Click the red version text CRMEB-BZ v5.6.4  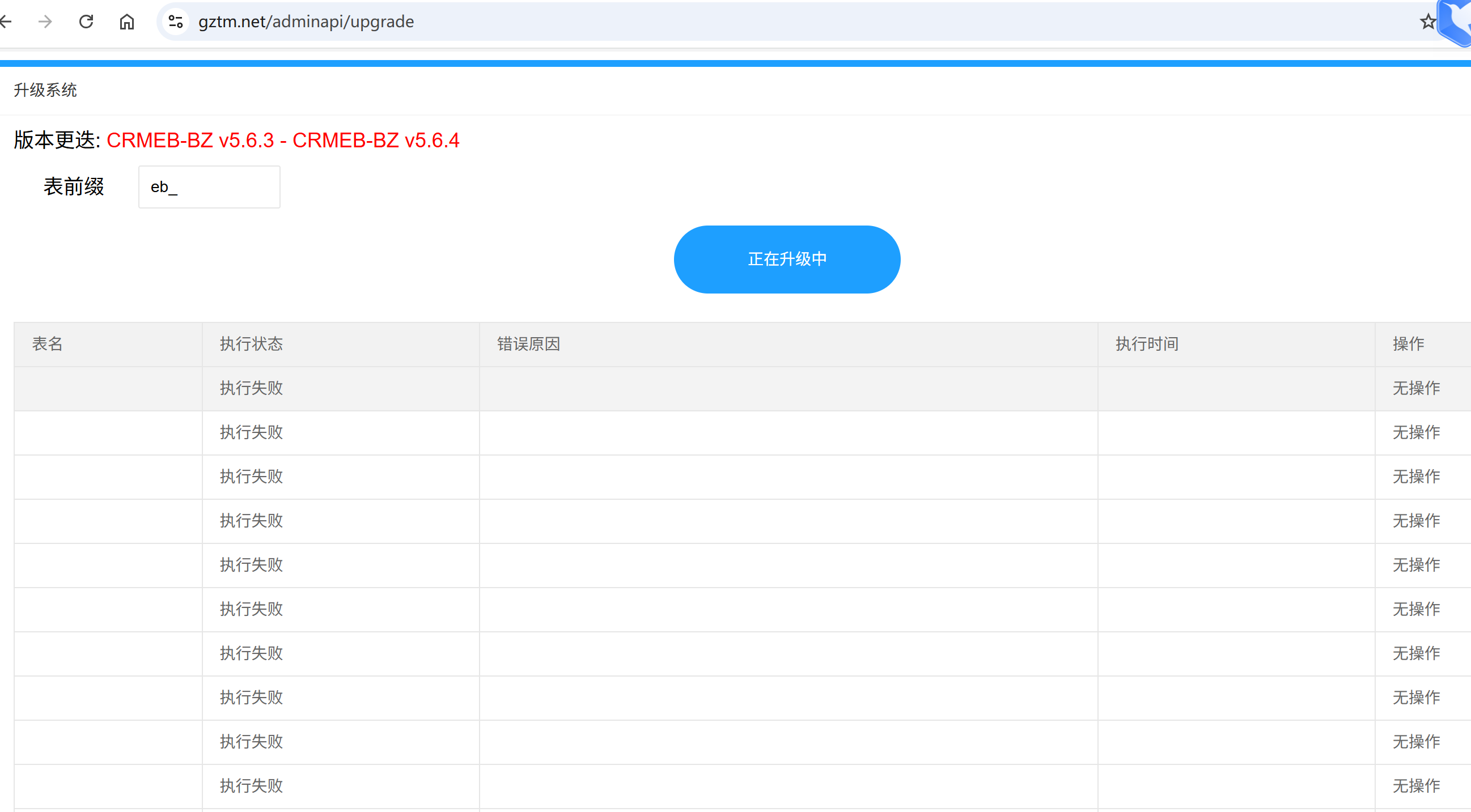[x=376, y=141]
